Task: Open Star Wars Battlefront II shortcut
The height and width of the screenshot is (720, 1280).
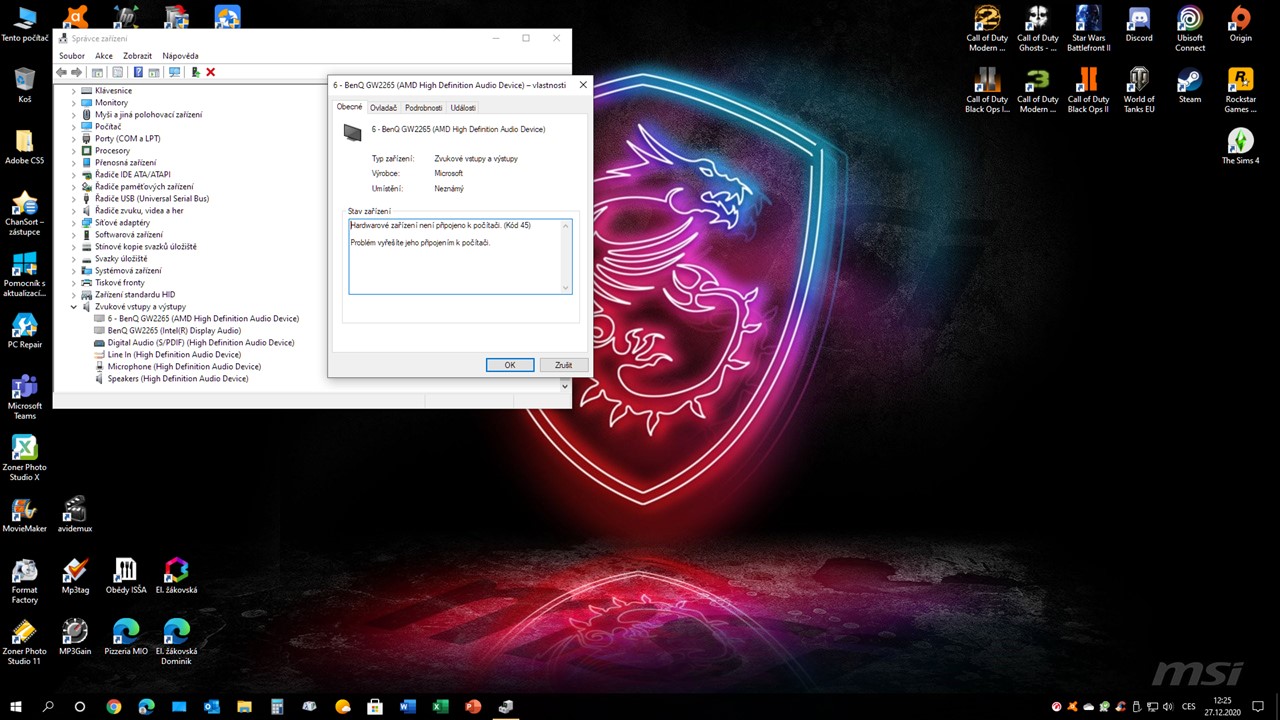Action: (x=1088, y=29)
